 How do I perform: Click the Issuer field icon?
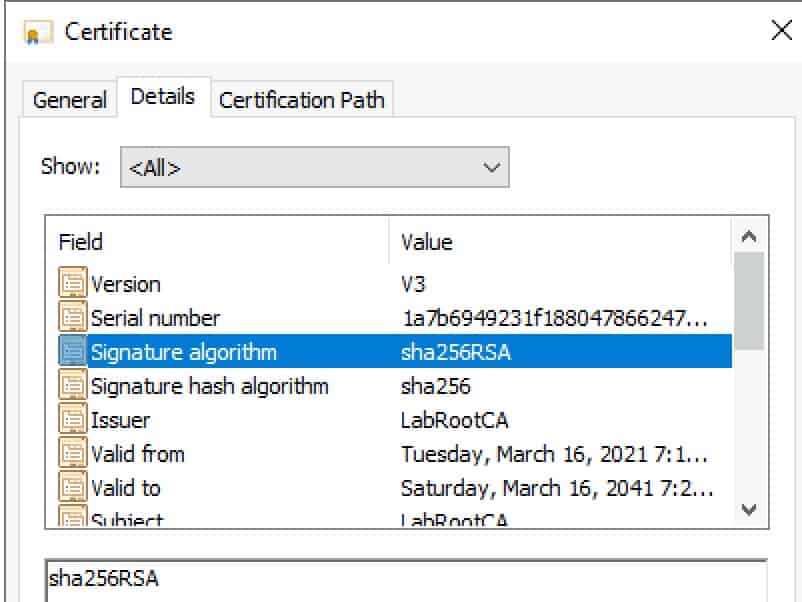coord(73,420)
